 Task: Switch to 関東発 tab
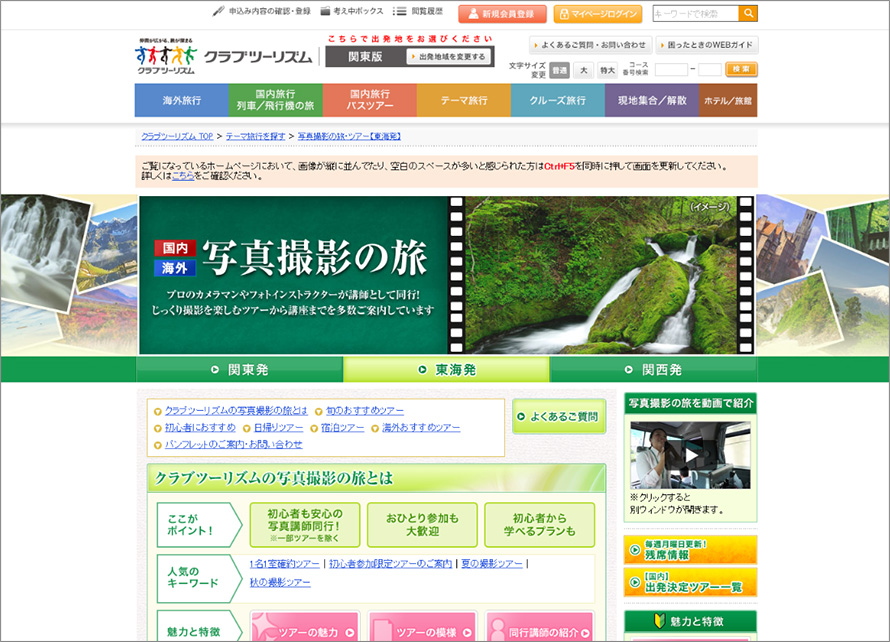[240, 370]
